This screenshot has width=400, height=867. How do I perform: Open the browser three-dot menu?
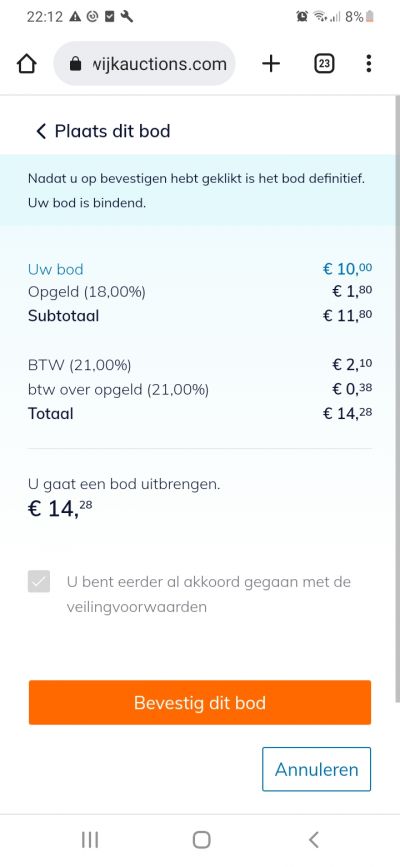pyautogui.click(x=368, y=64)
